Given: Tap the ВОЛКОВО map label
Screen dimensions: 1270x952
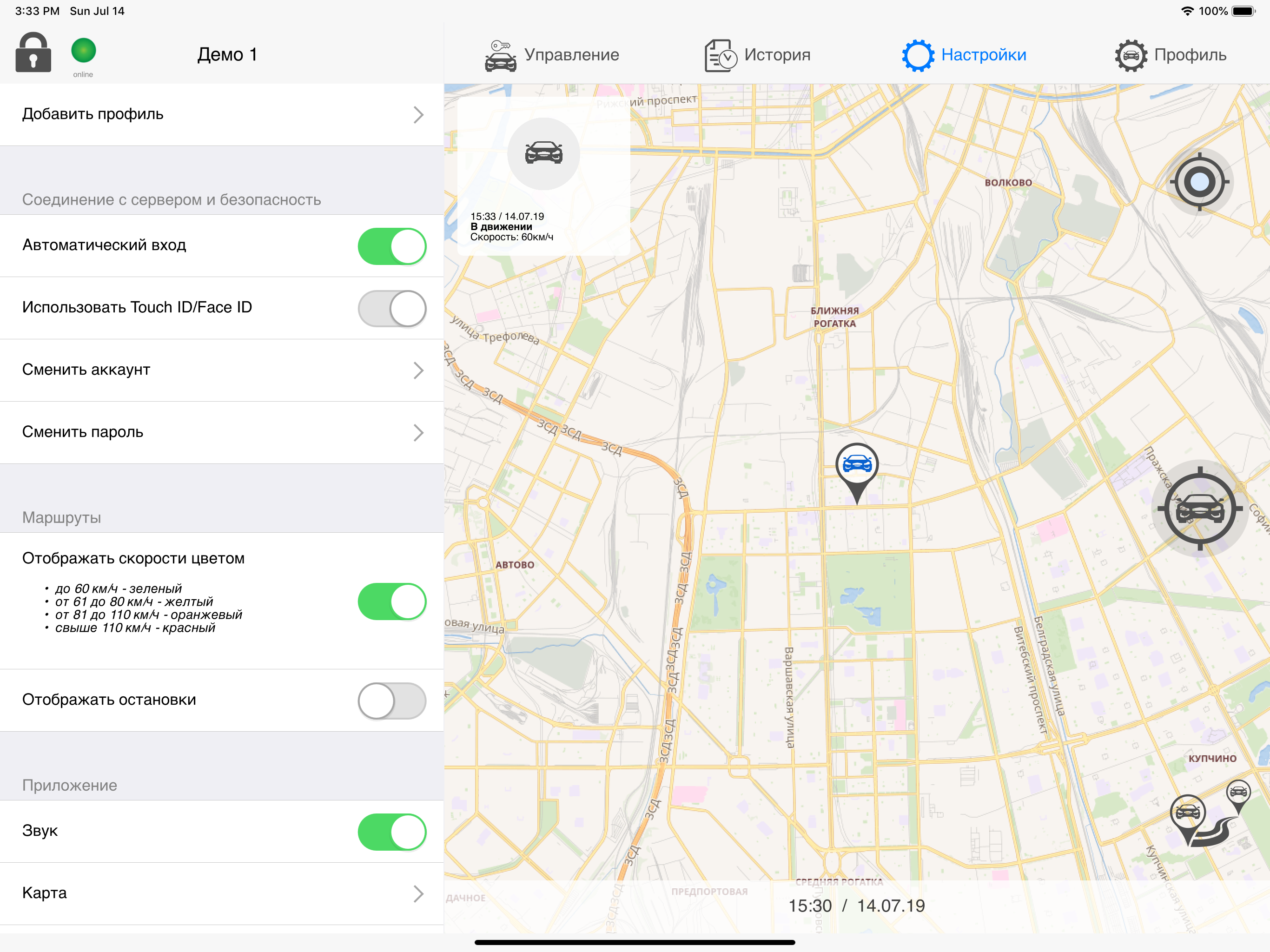Looking at the screenshot, I should pyautogui.click(x=1008, y=183).
